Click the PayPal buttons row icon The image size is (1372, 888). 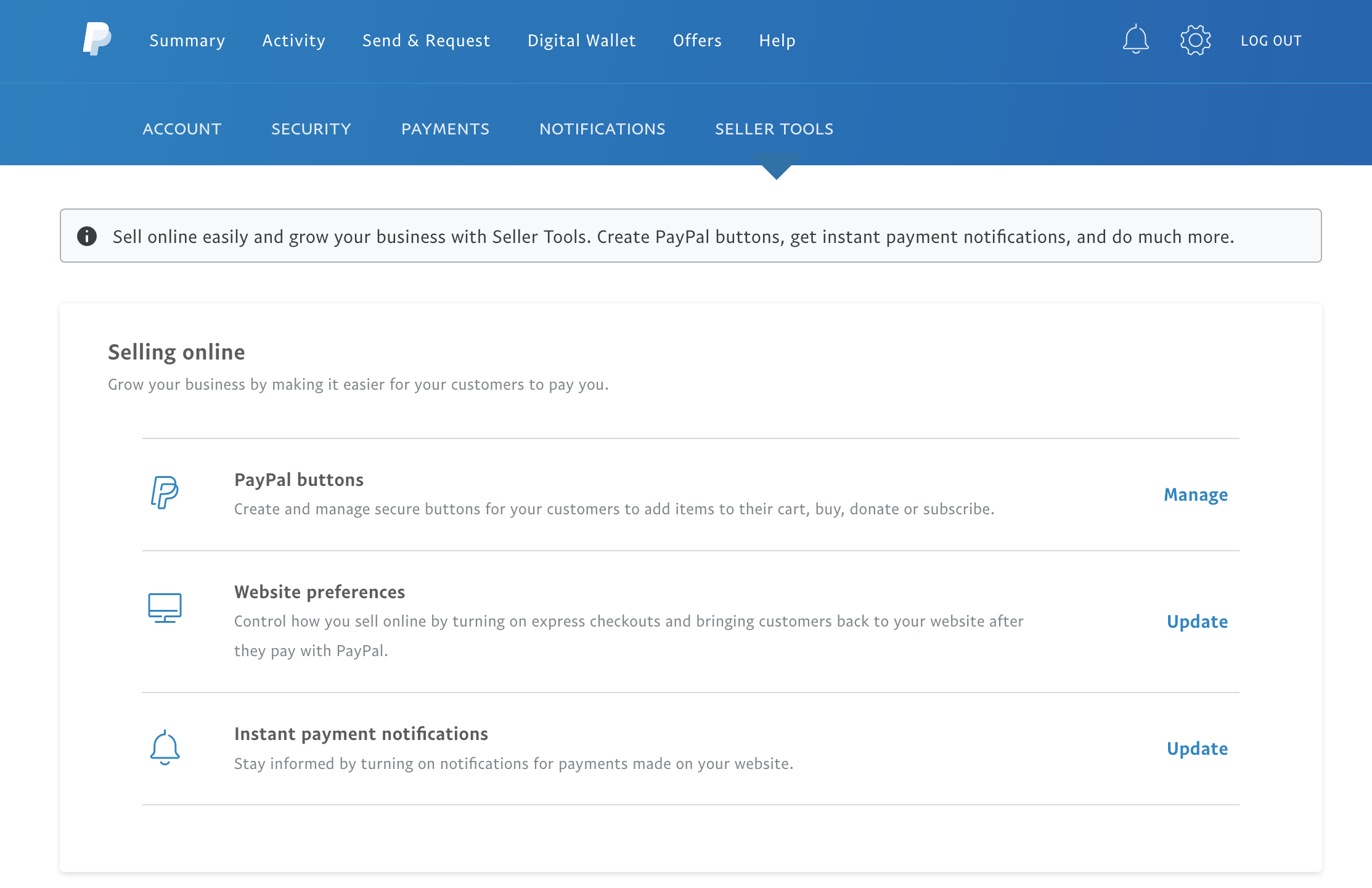pos(165,493)
